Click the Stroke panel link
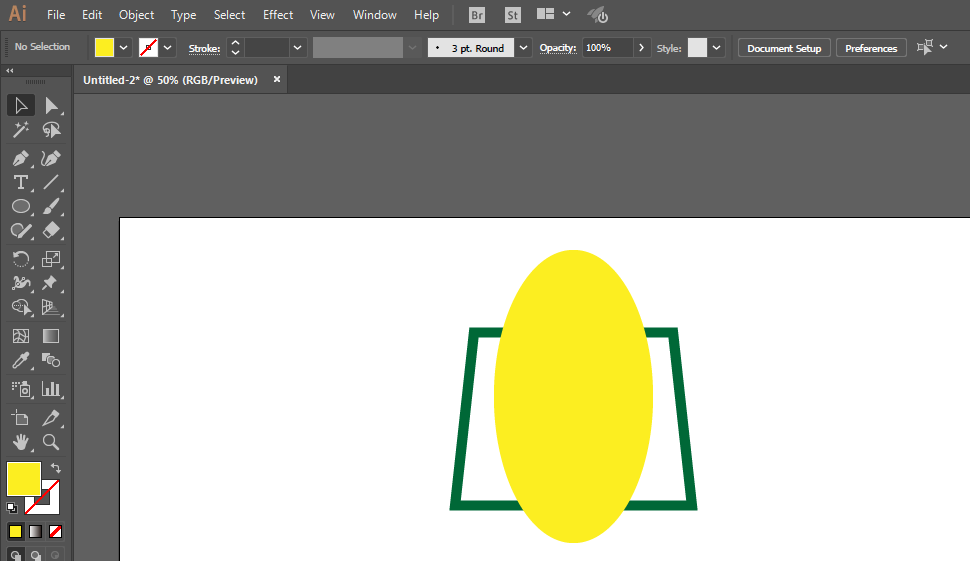 (204, 48)
